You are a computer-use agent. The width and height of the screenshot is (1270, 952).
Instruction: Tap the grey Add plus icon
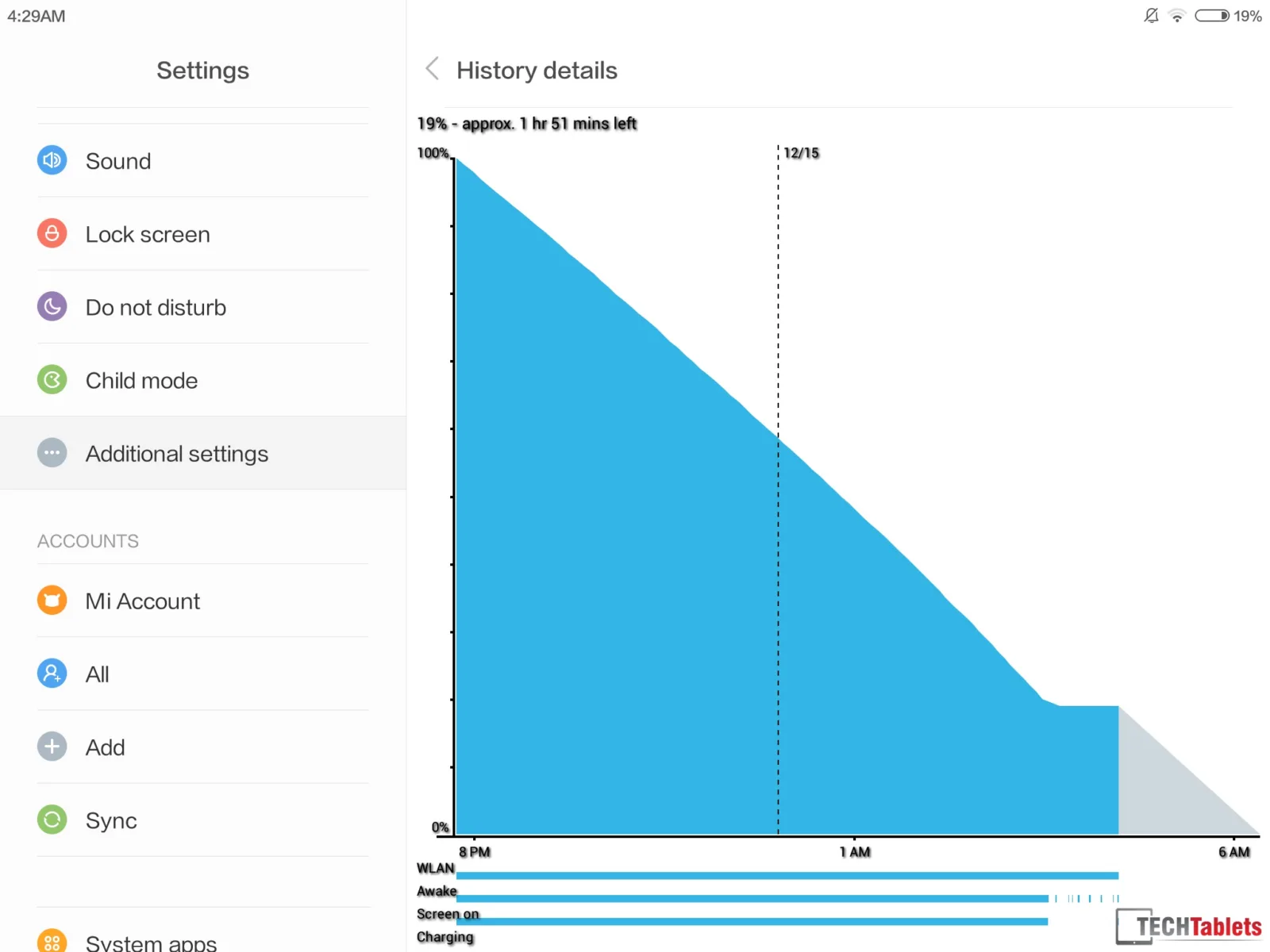click(52, 747)
